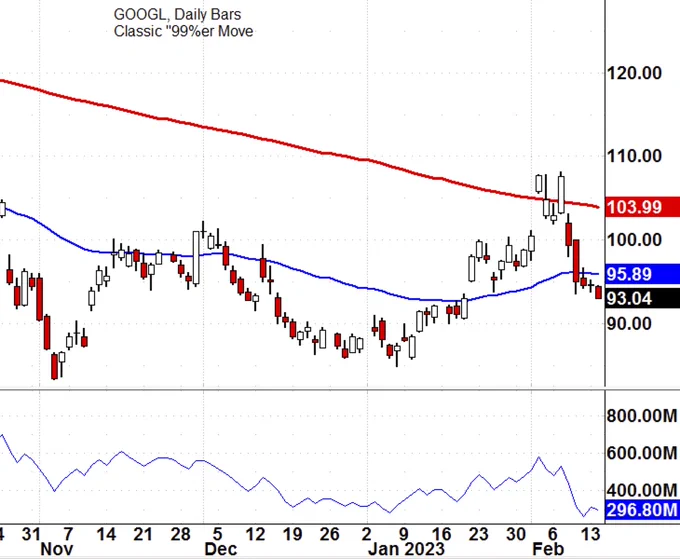Click the blue 95.89 moving average price label
680x559 pixels.
(643, 274)
